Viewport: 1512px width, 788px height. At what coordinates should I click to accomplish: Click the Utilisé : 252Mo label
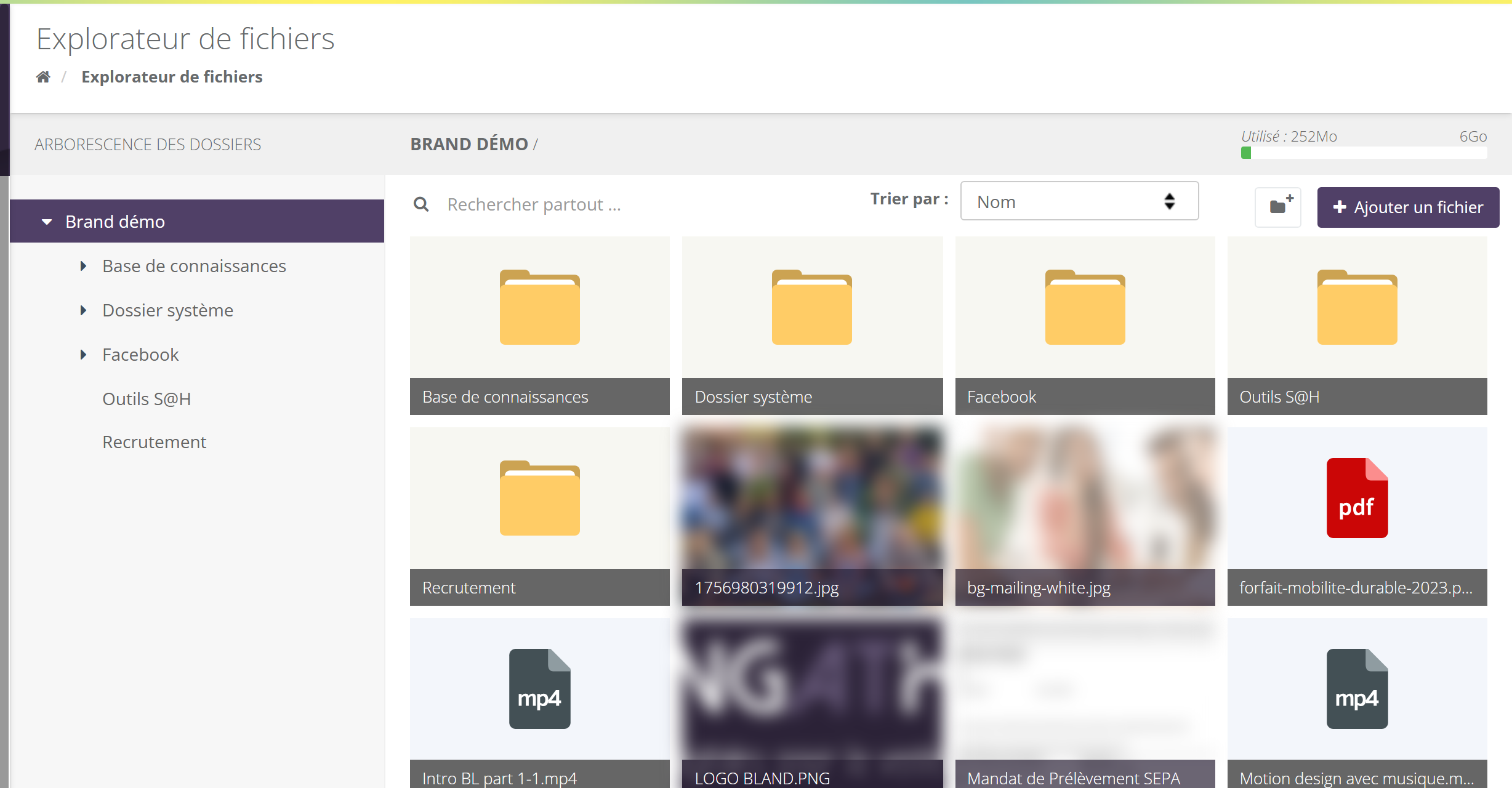tap(1289, 137)
